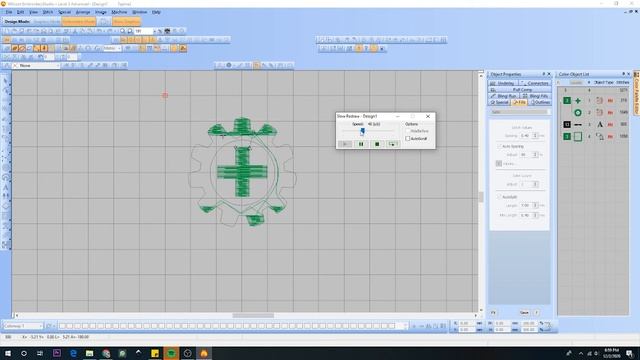Open the Bling Run tab

click(x=503, y=96)
